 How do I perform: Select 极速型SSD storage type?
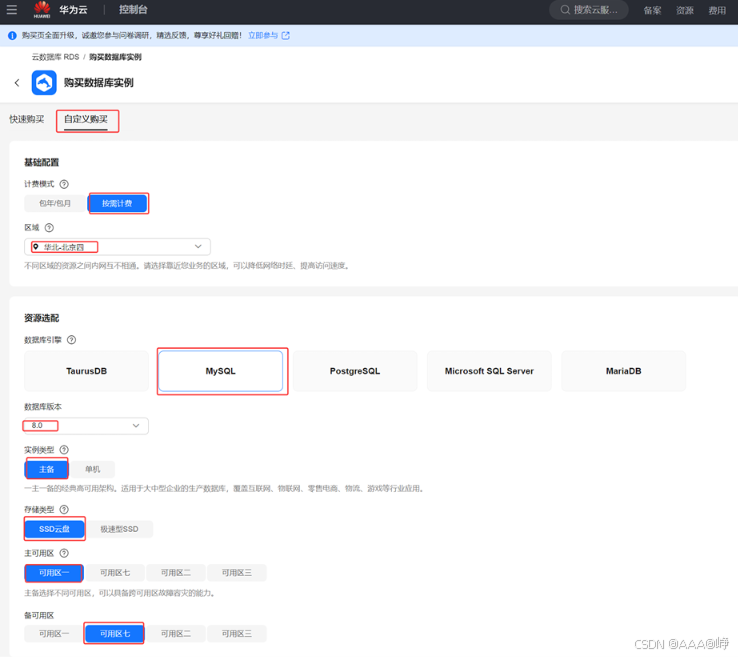119,529
